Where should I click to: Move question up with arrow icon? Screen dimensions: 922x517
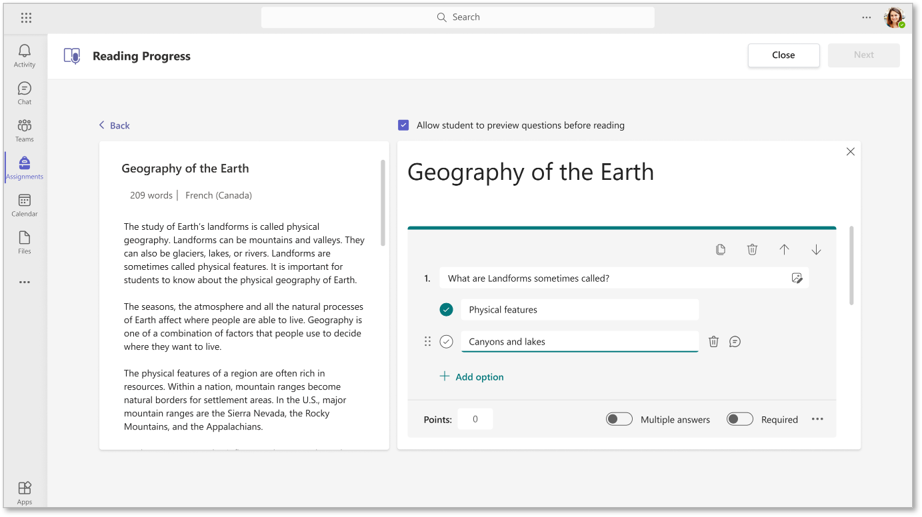[x=784, y=250]
